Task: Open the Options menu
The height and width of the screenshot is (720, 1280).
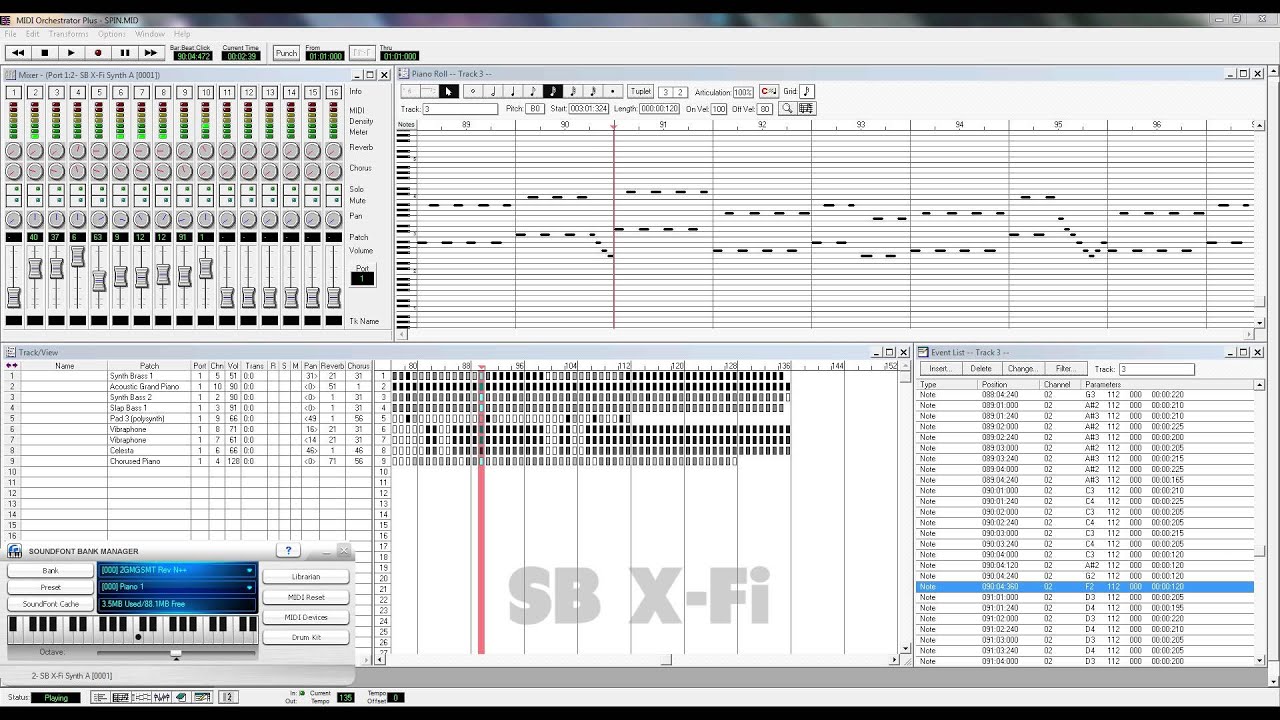Action: point(112,34)
